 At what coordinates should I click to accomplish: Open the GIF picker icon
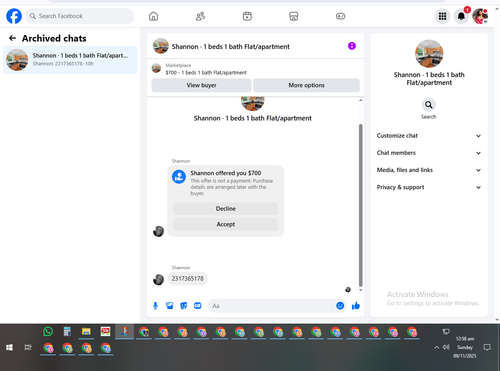[x=198, y=306]
